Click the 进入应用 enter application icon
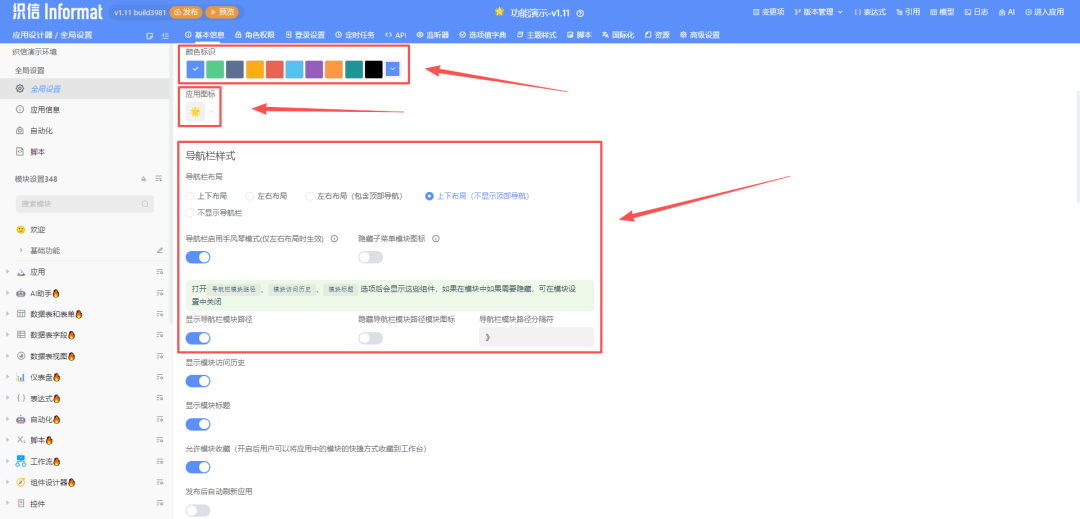 [1025, 12]
